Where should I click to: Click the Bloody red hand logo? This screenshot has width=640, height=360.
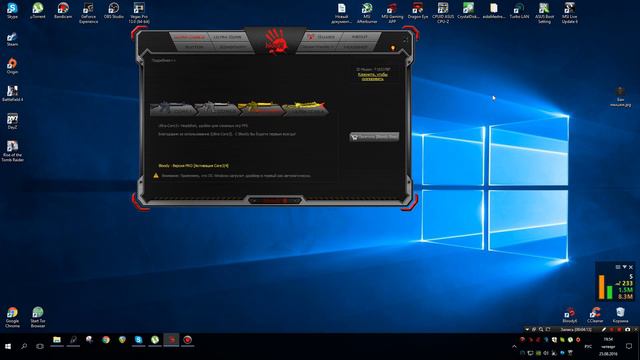click(x=276, y=42)
